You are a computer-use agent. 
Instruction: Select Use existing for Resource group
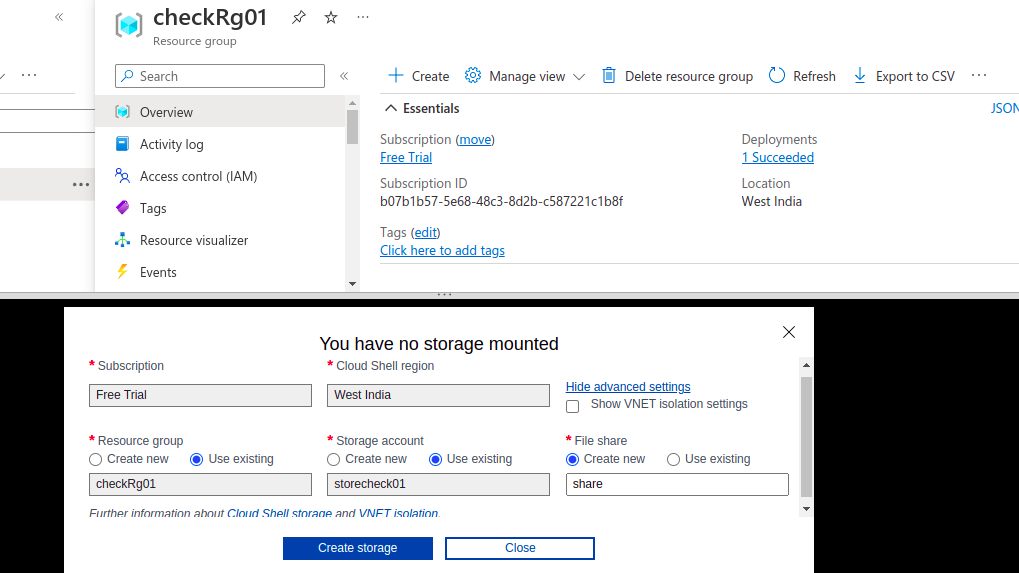196,459
